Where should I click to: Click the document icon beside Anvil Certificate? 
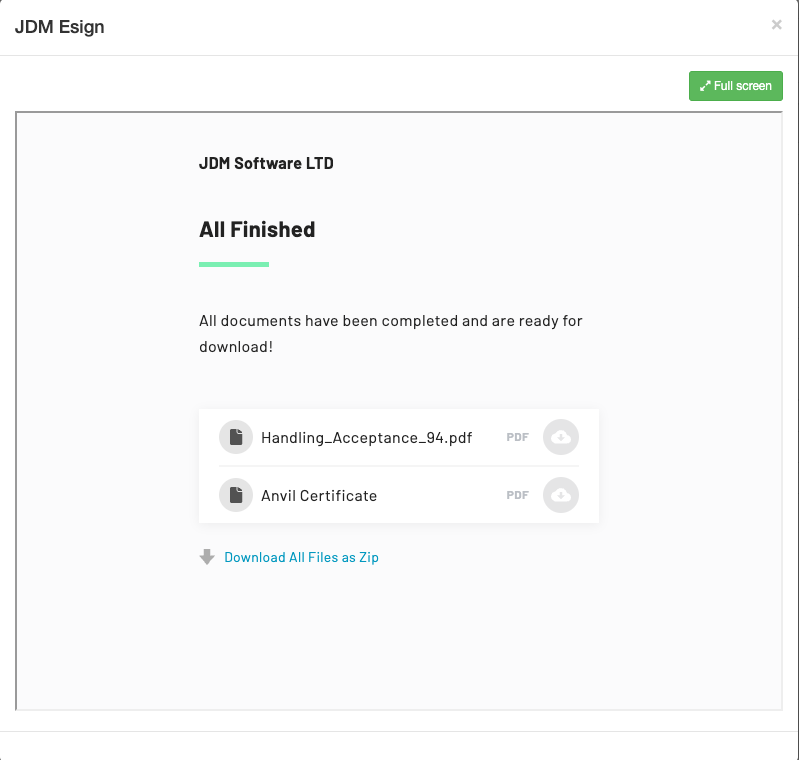pyautogui.click(x=236, y=495)
